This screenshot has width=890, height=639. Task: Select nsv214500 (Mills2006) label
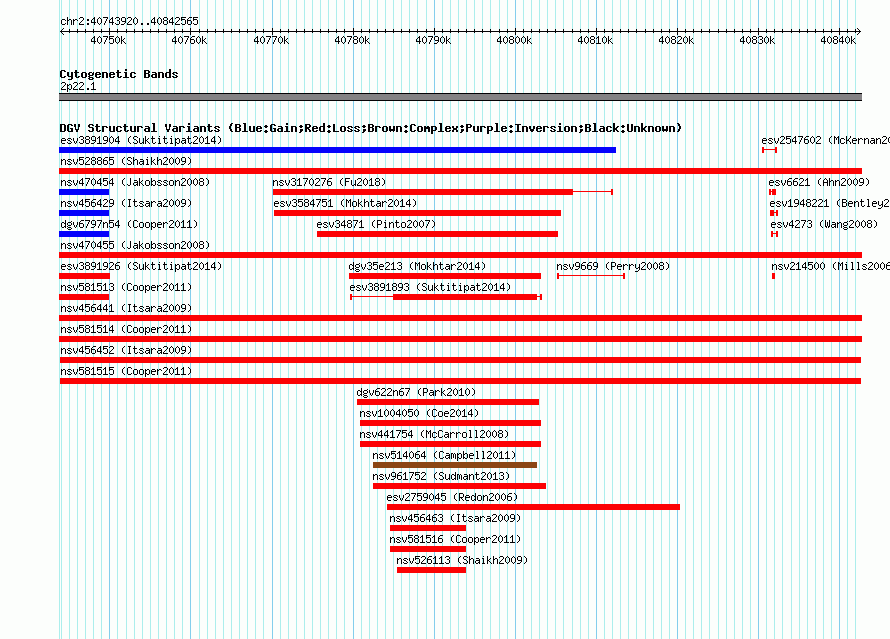[x=830, y=266]
